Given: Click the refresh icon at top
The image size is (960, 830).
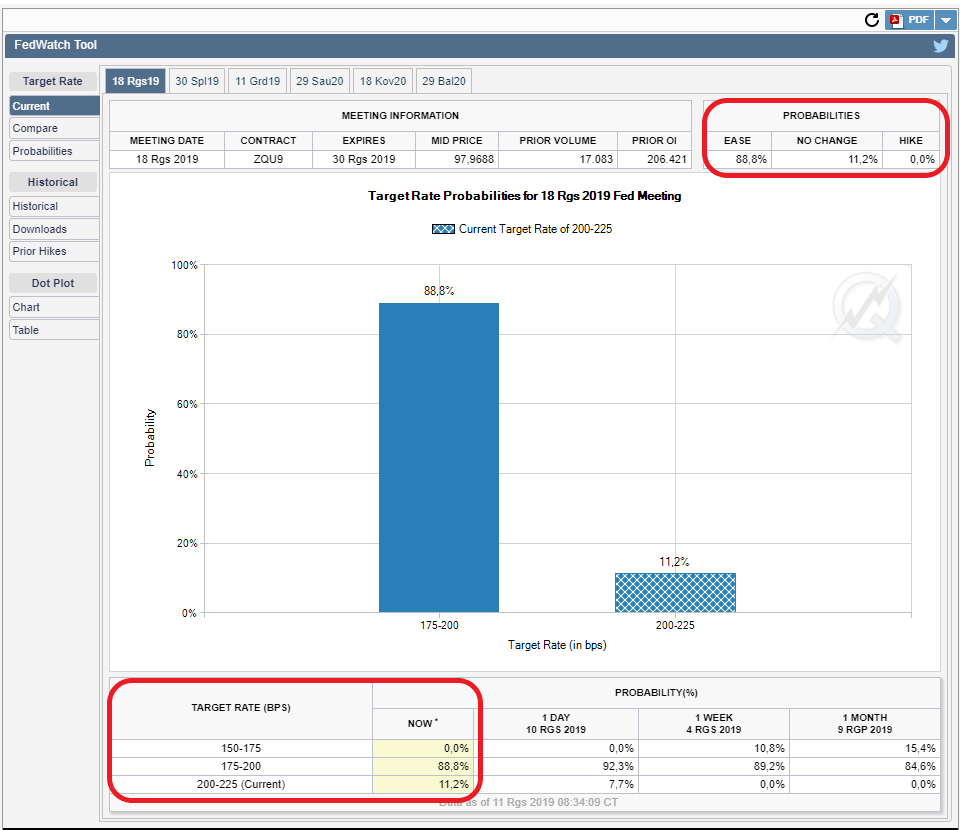Looking at the screenshot, I should pos(871,20).
